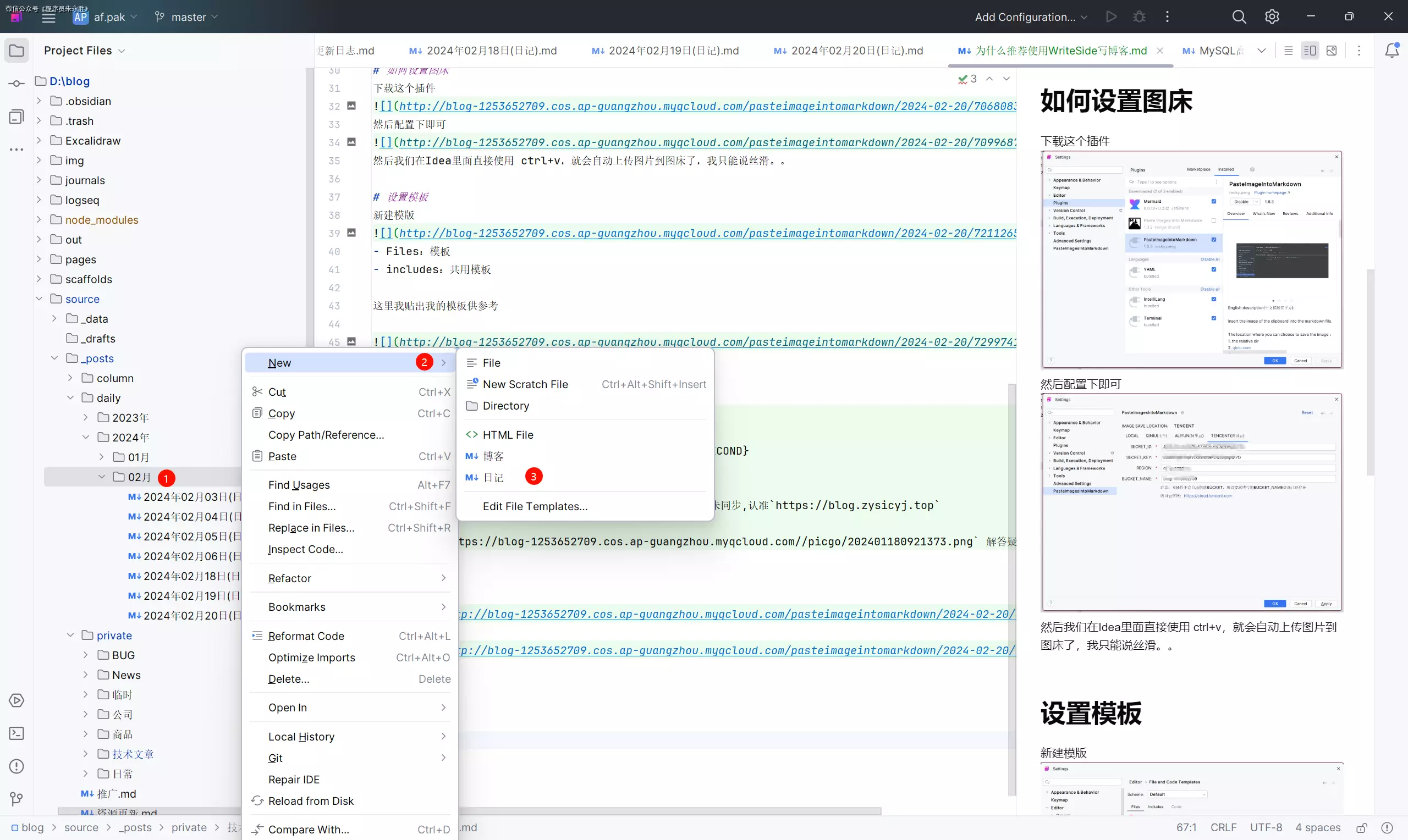Switch to editor-only view mode

1289,51
